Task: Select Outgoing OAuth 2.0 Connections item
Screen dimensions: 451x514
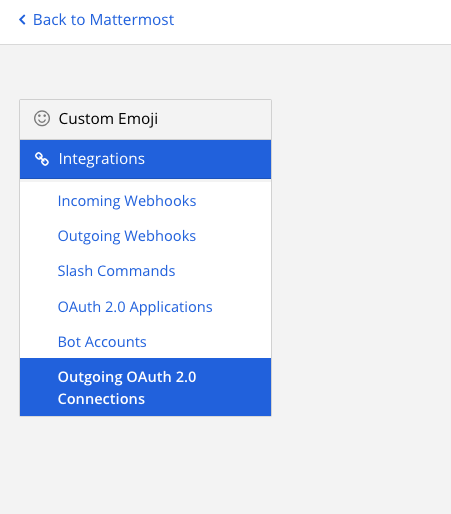Action: pyautogui.click(x=145, y=387)
